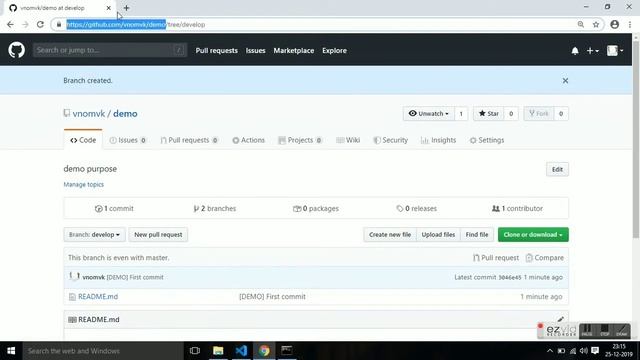Open the demo repository link
640x360 pixels.
(125, 113)
